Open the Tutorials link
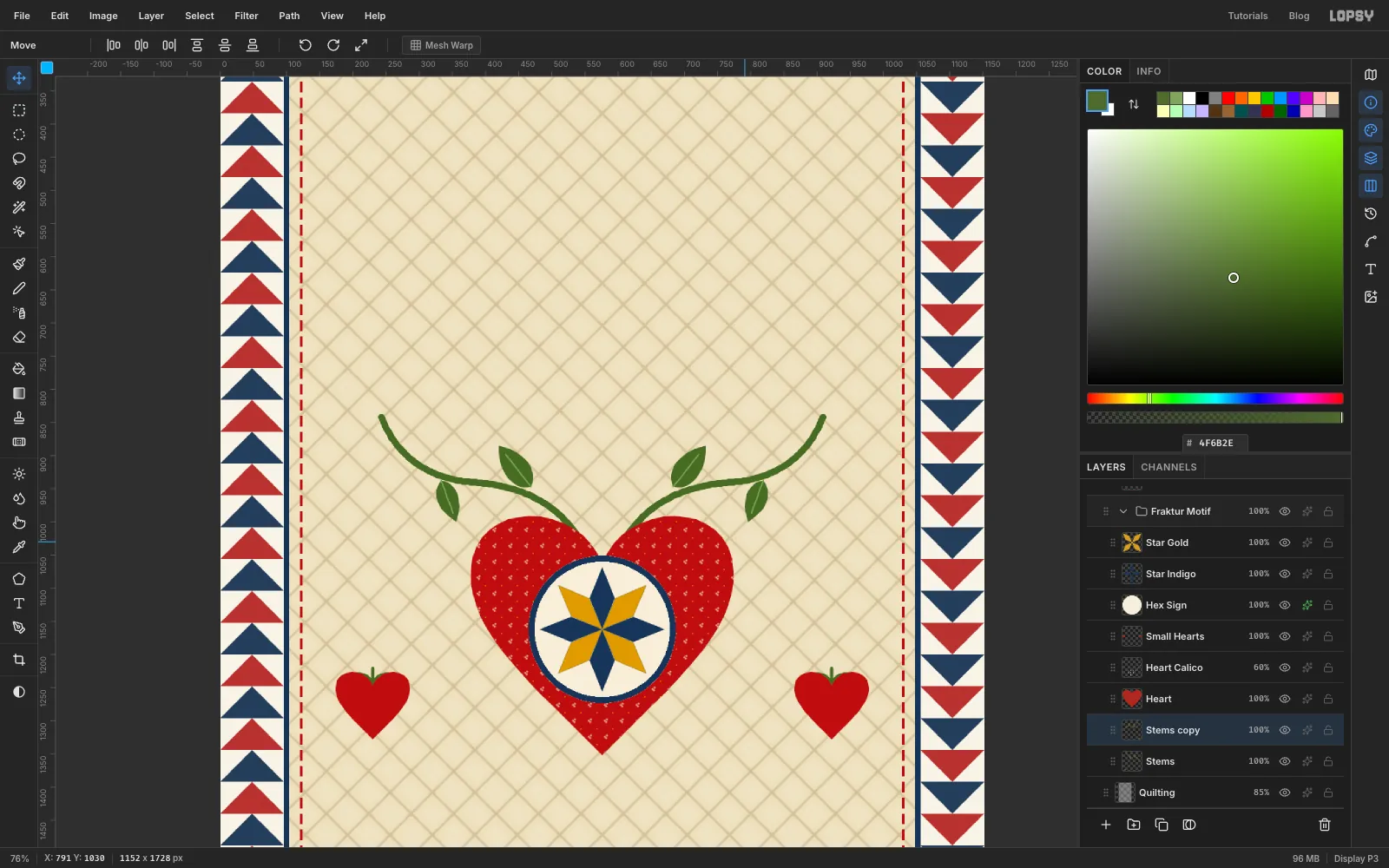The width and height of the screenshot is (1389, 868). click(1247, 16)
